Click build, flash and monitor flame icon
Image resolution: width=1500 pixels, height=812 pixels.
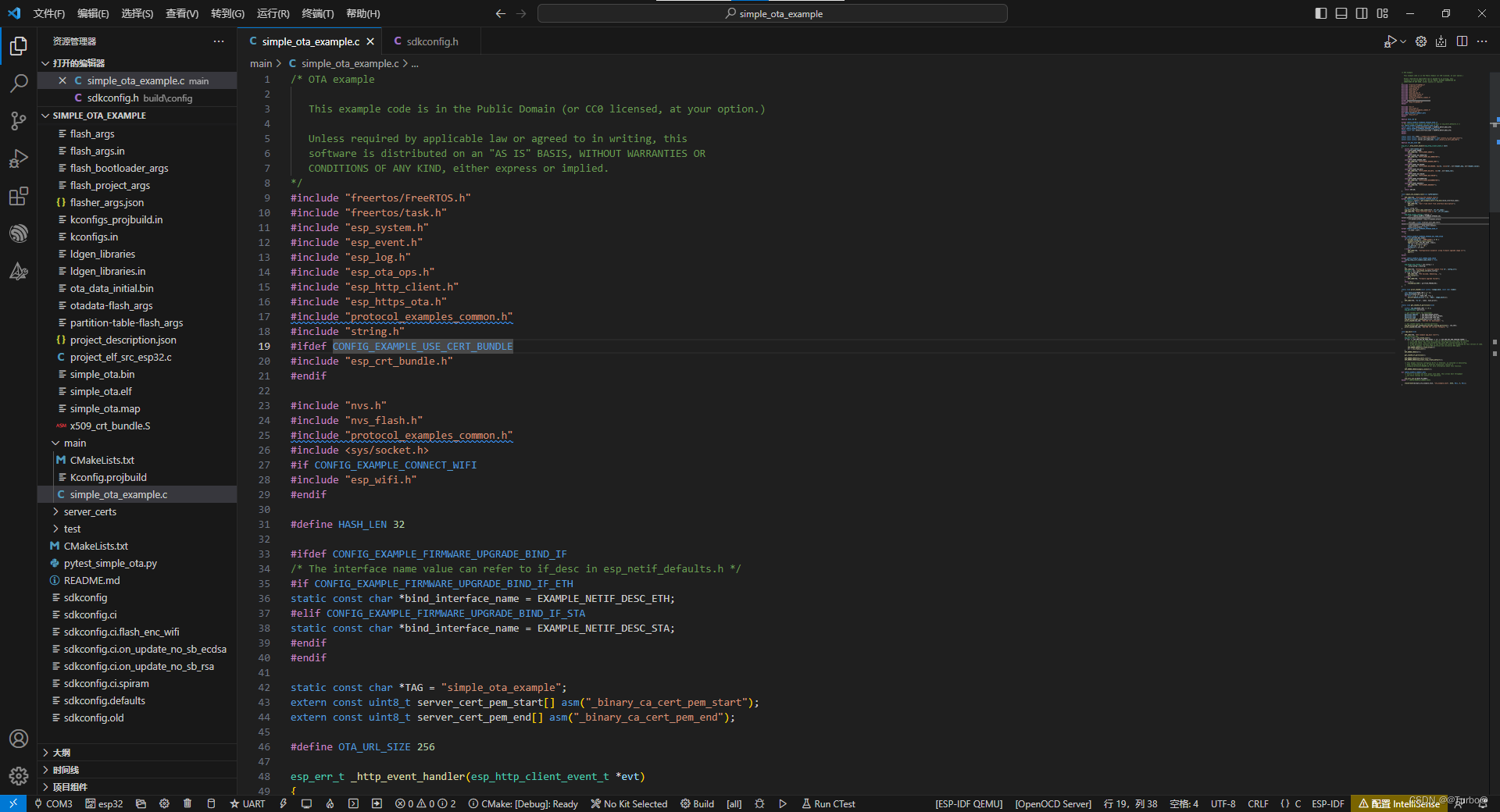[330, 803]
